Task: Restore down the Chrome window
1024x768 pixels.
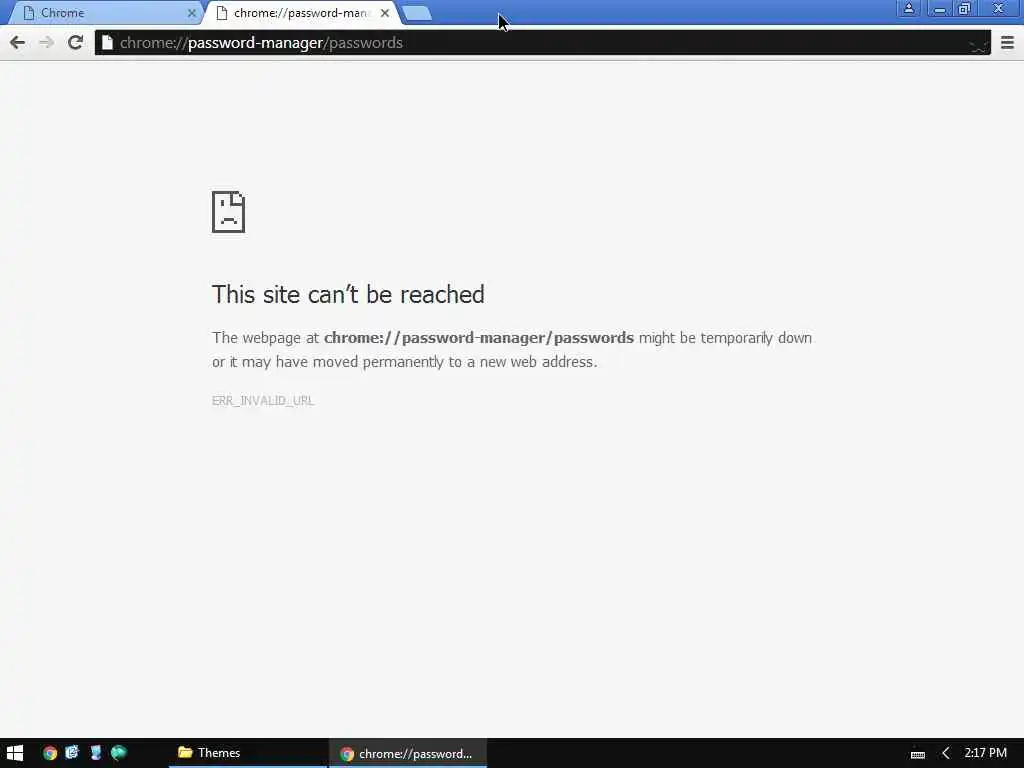Action: (965, 8)
